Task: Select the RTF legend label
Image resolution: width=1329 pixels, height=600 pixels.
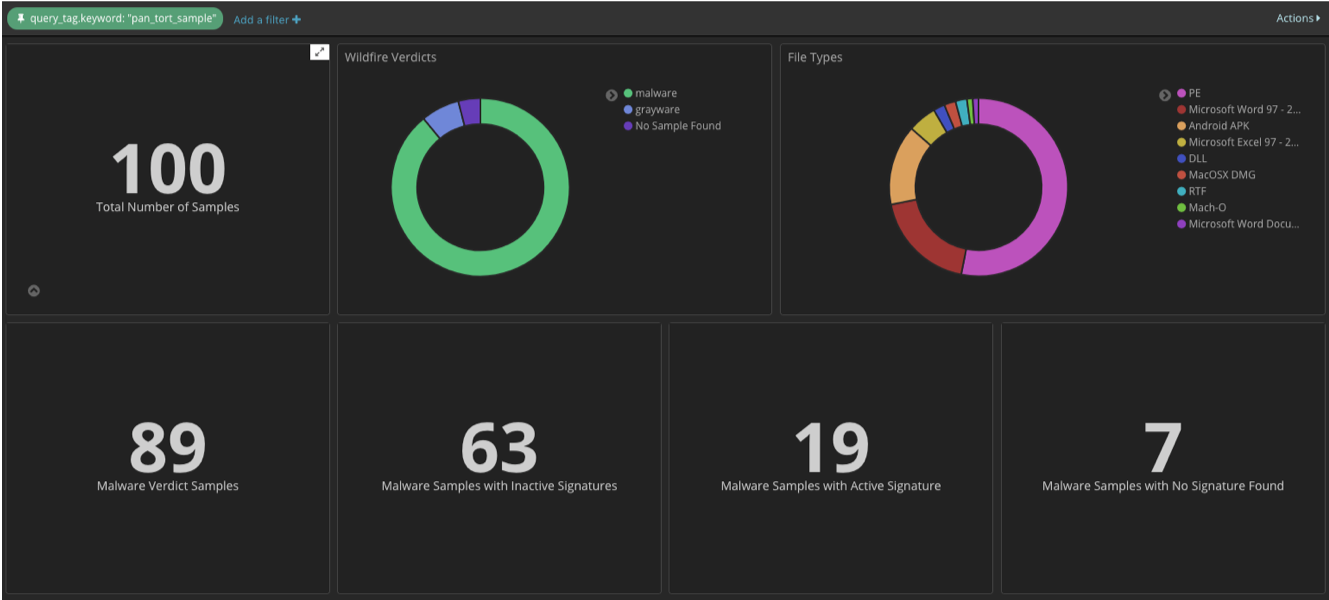Action: pos(1197,191)
